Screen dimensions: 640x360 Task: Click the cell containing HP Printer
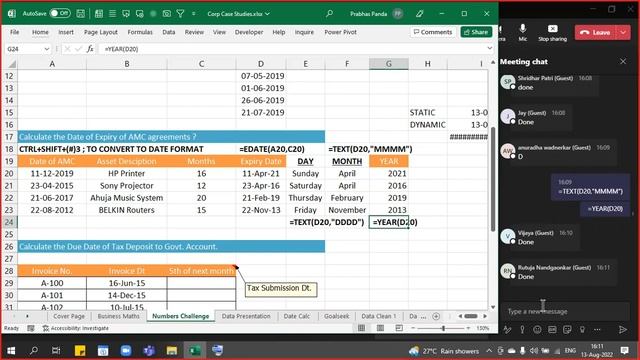click(127, 173)
